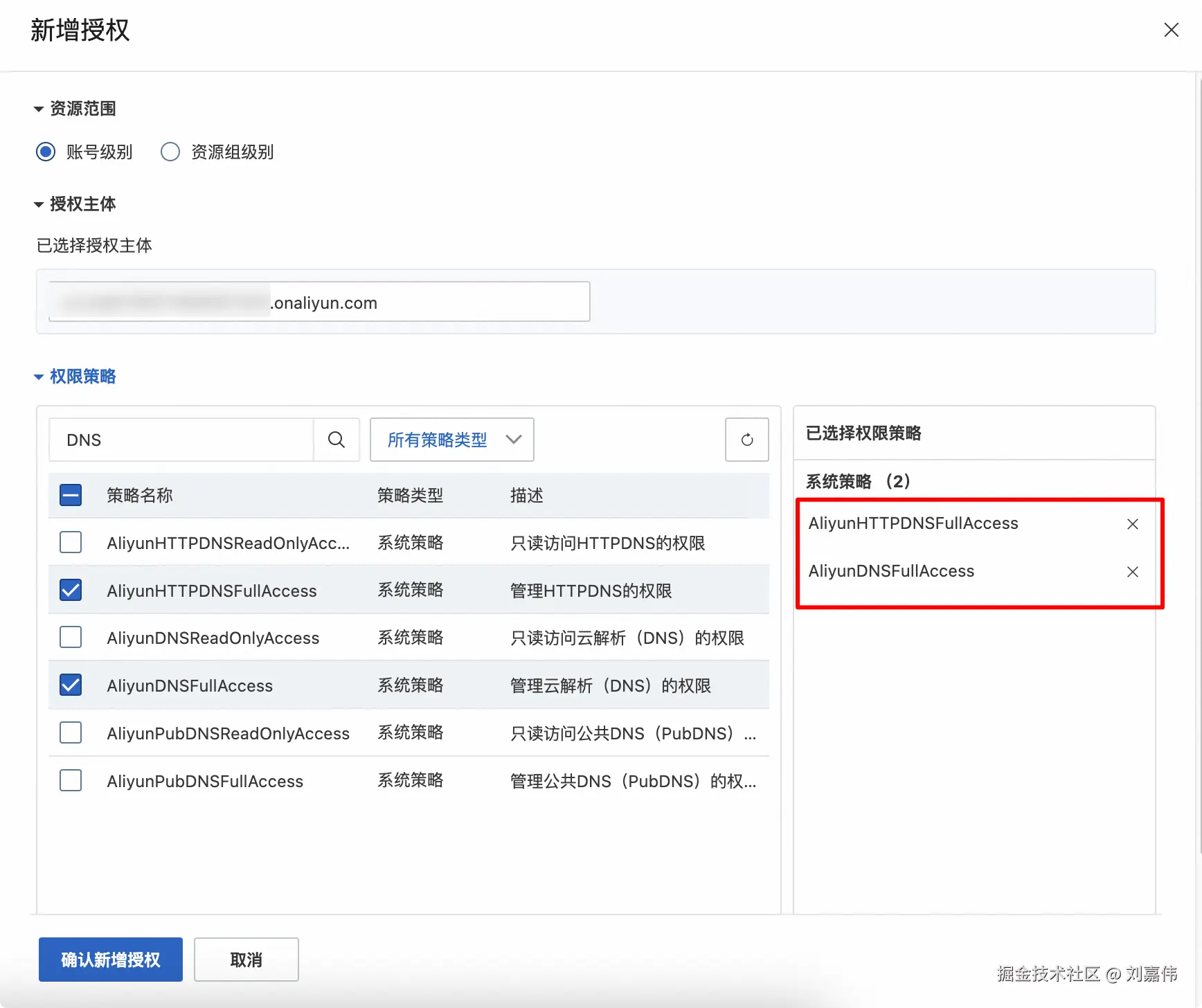Click the 策略名称 column header
This screenshot has height=1008, width=1202.
pos(140,496)
